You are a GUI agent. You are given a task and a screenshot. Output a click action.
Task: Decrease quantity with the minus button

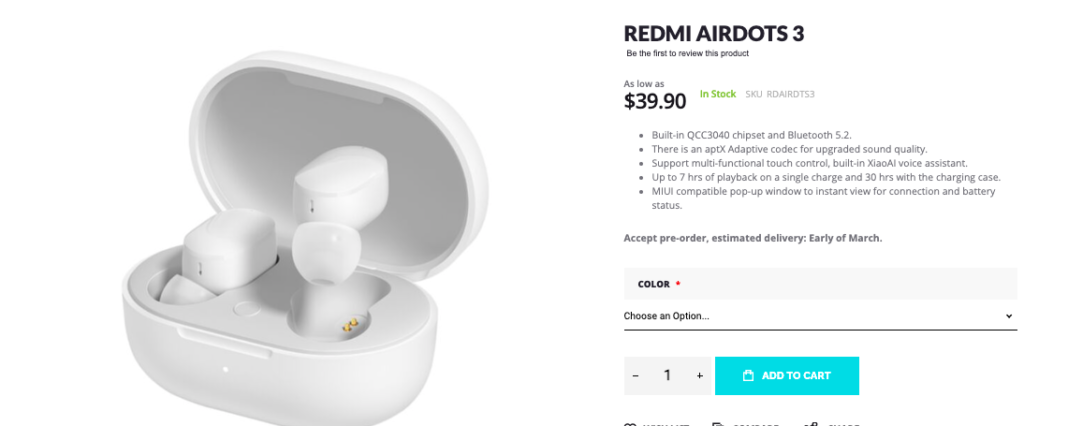(636, 376)
